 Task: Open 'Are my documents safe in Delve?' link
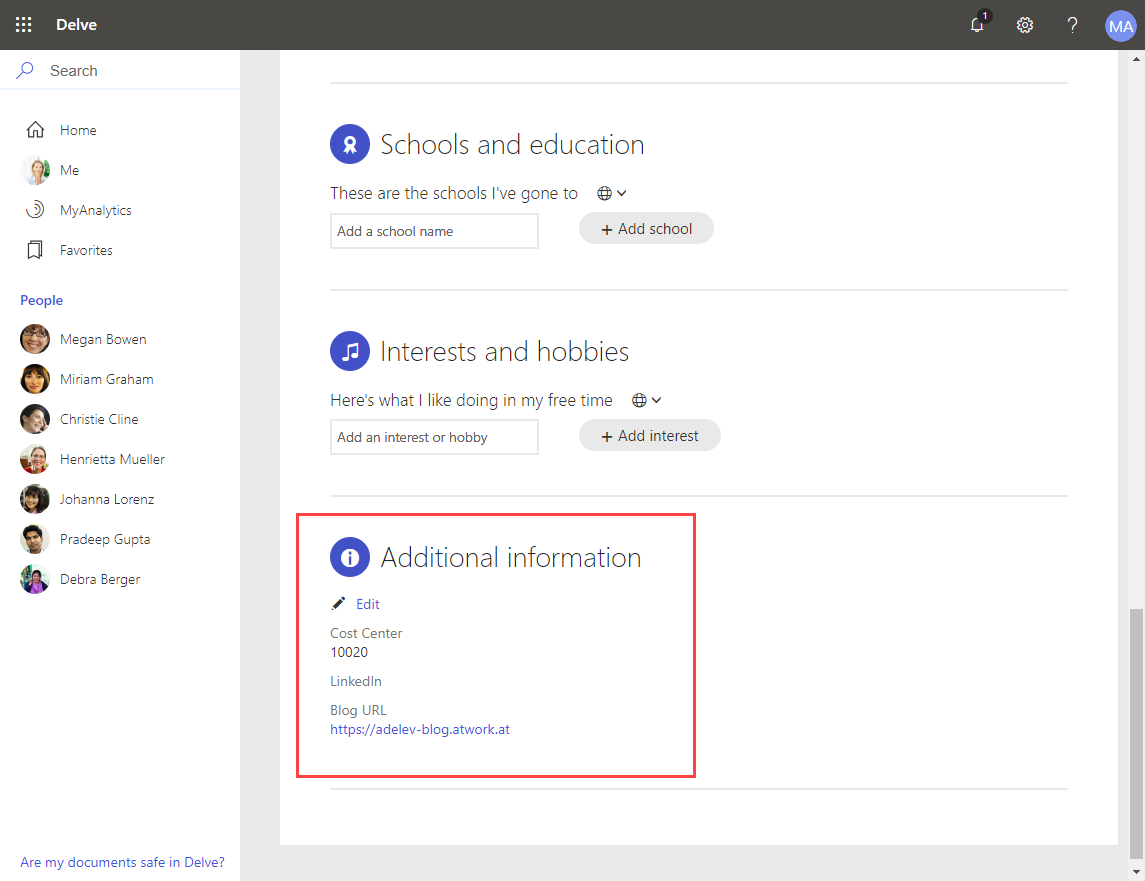(122, 862)
